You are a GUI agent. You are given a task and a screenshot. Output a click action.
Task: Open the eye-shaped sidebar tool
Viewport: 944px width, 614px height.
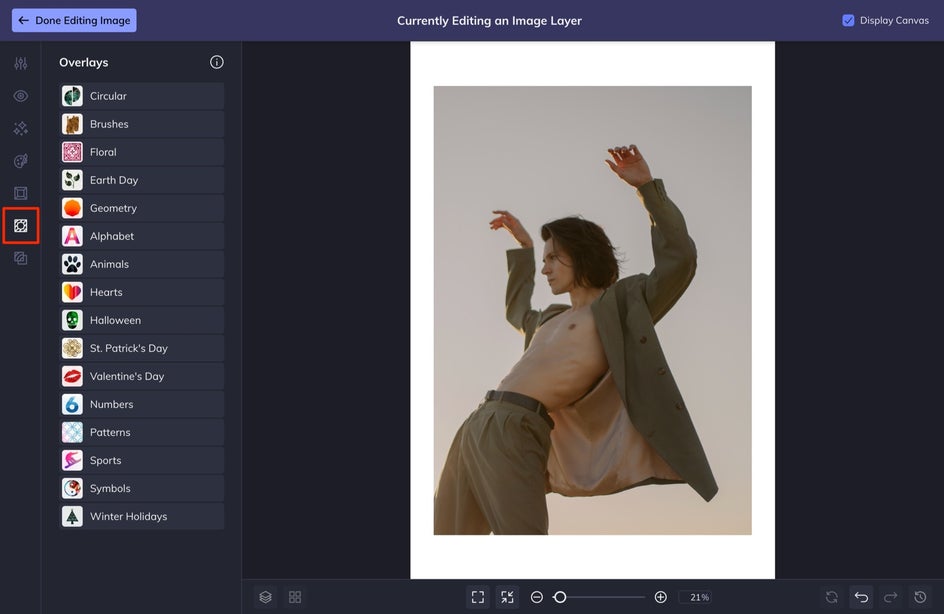pyautogui.click(x=20, y=96)
